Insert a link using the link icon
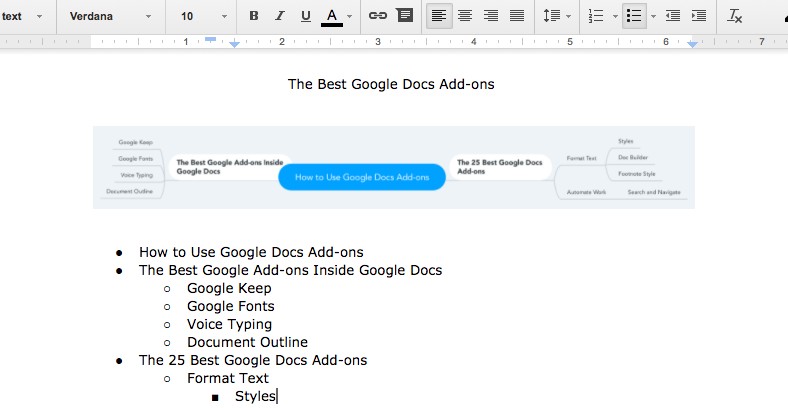This screenshot has width=788, height=408. point(377,16)
